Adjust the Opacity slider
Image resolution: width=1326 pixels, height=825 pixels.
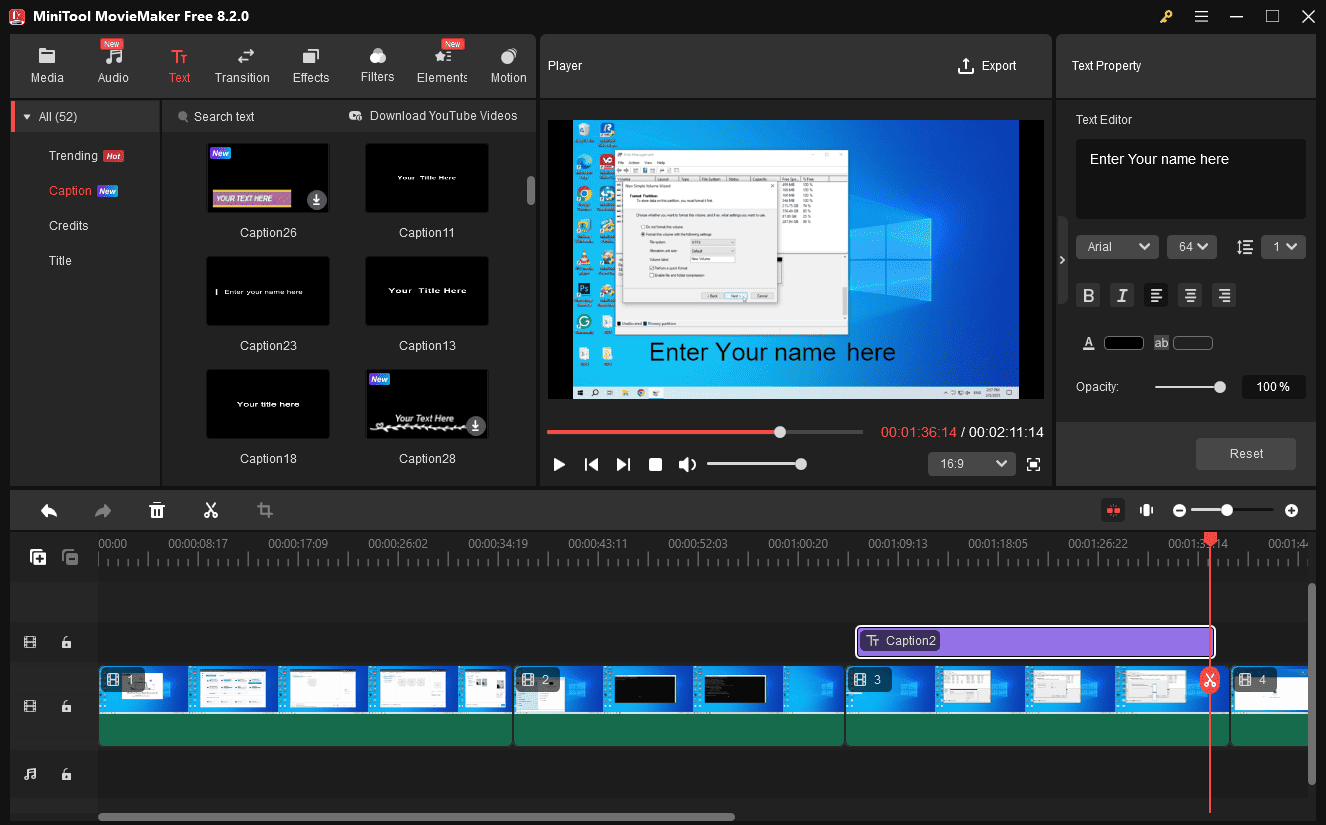pyautogui.click(x=1190, y=387)
